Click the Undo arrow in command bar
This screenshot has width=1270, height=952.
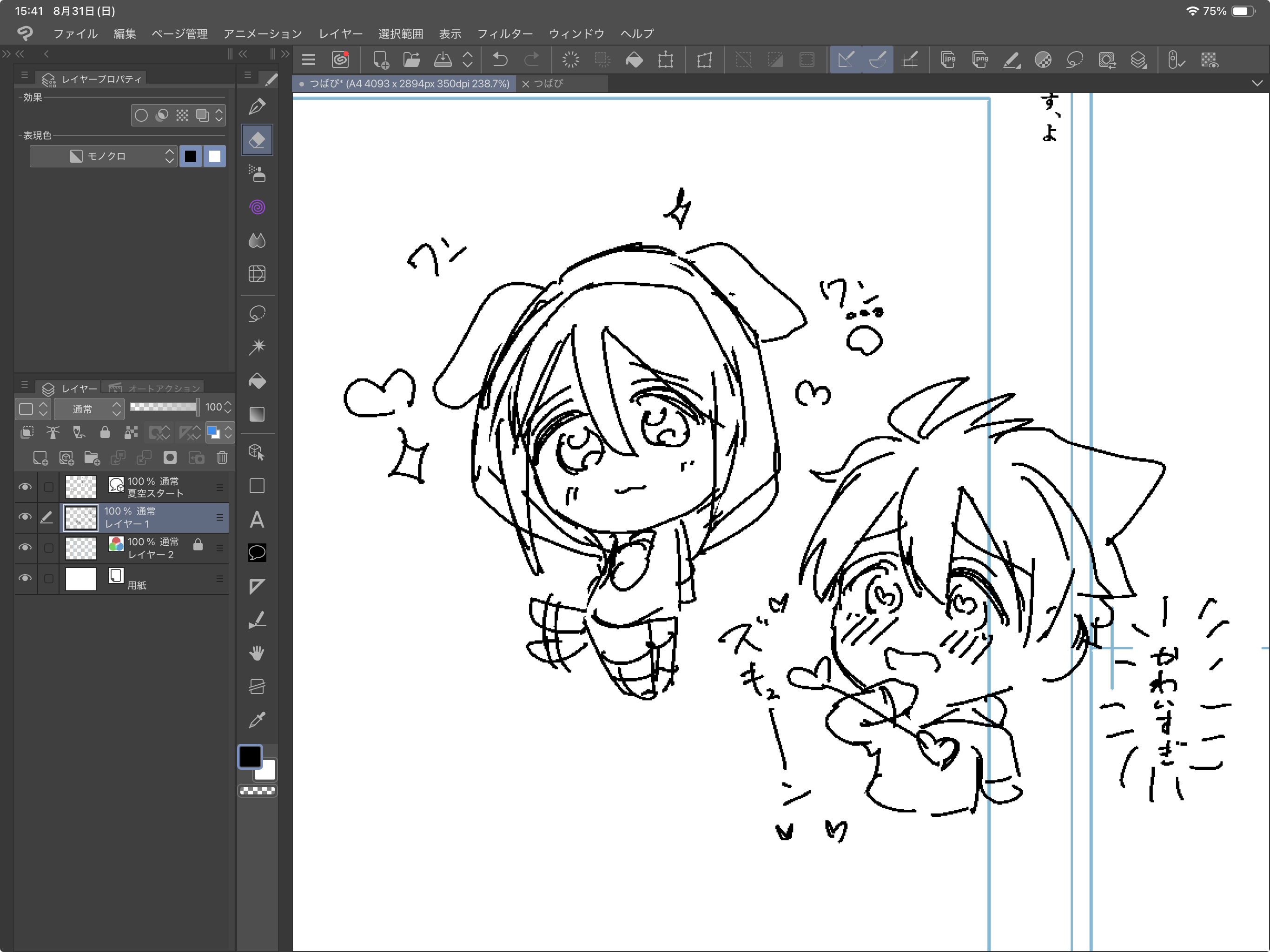500,59
